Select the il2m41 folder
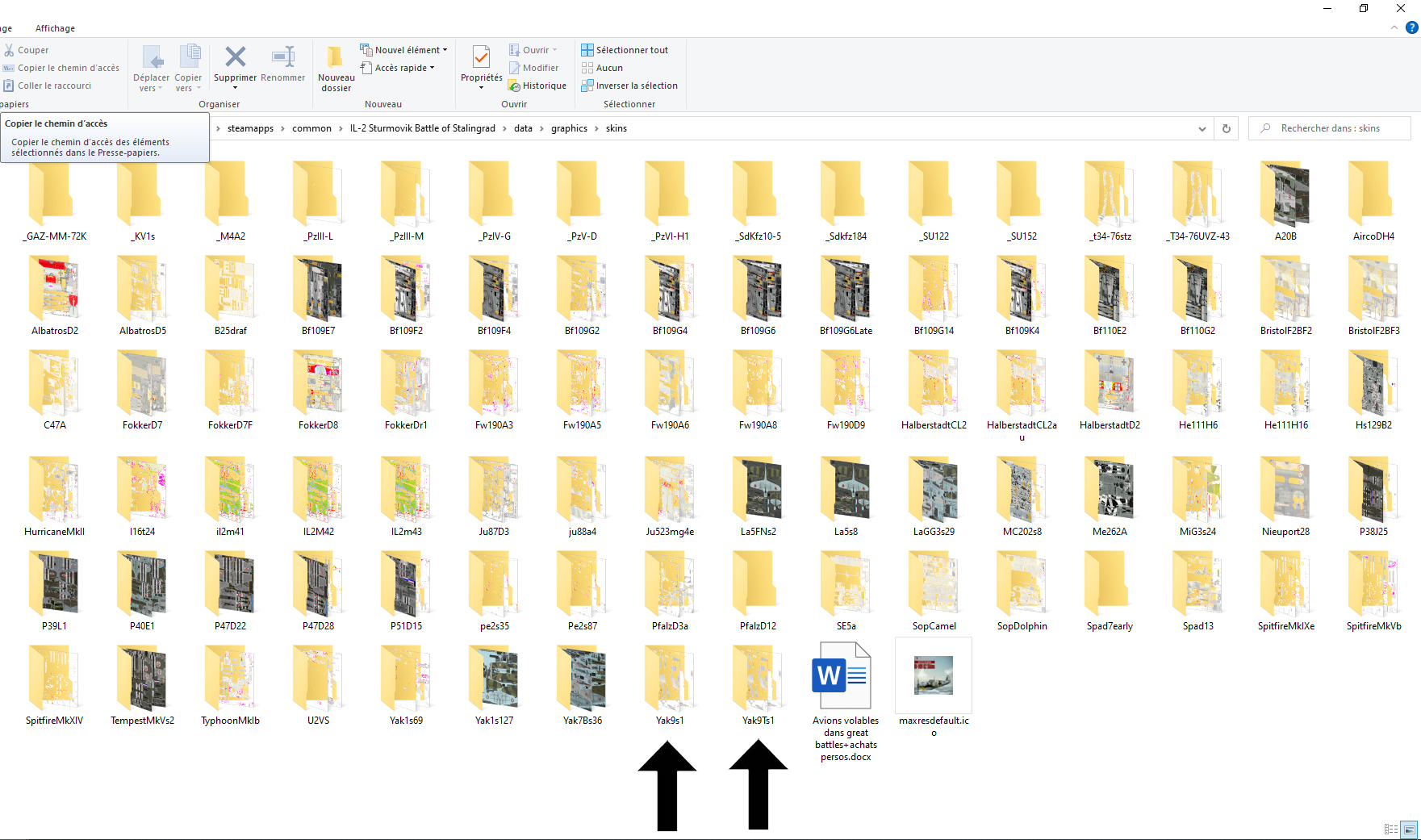The height and width of the screenshot is (840, 1421). tap(231, 497)
